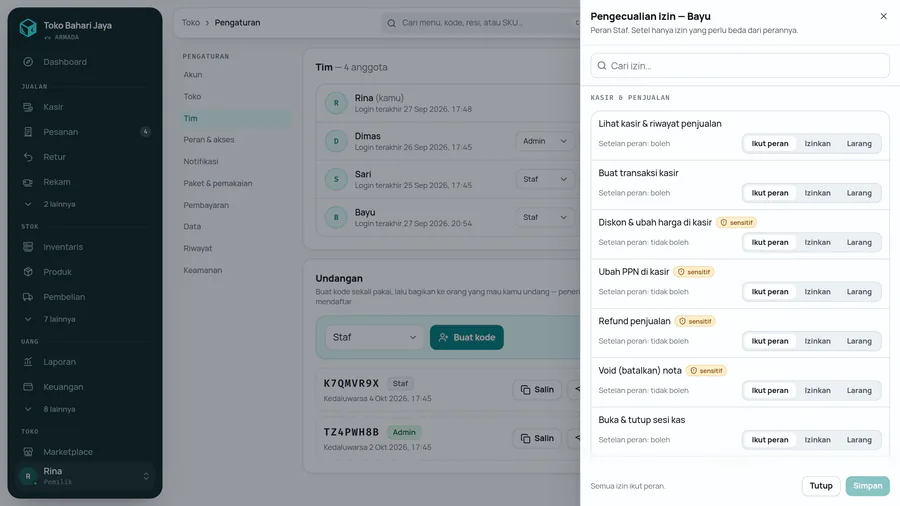Click the Laporan chart icon
The width and height of the screenshot is (900, 506).
pos(28,362)
